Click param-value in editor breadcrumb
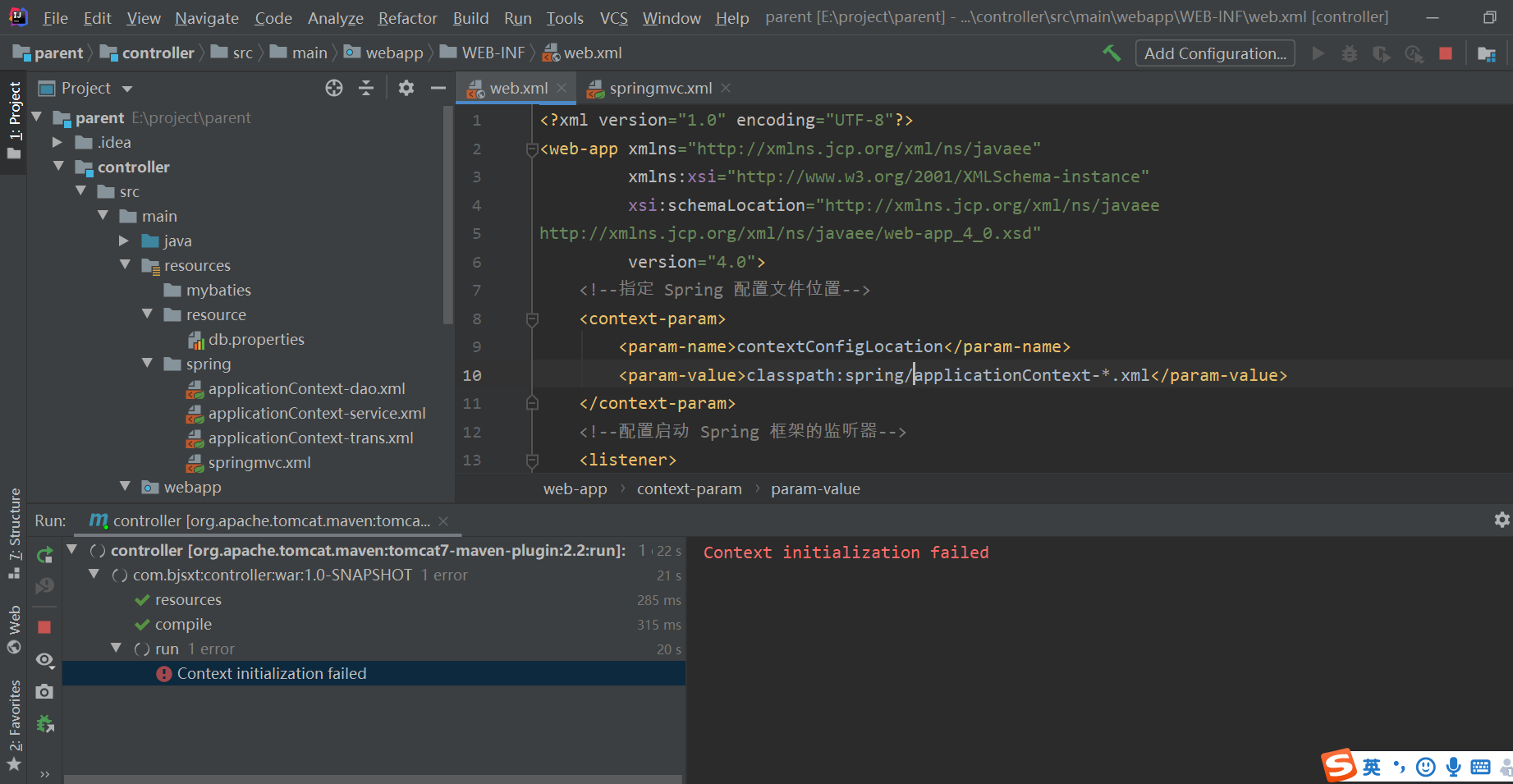 pyautogui.click(x=815, y=489)
